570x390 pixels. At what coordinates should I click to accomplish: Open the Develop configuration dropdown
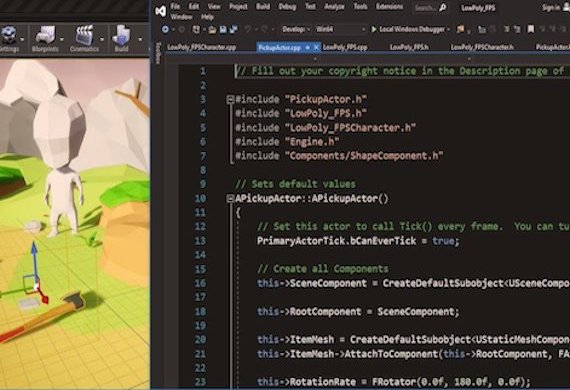click(296, 29)
